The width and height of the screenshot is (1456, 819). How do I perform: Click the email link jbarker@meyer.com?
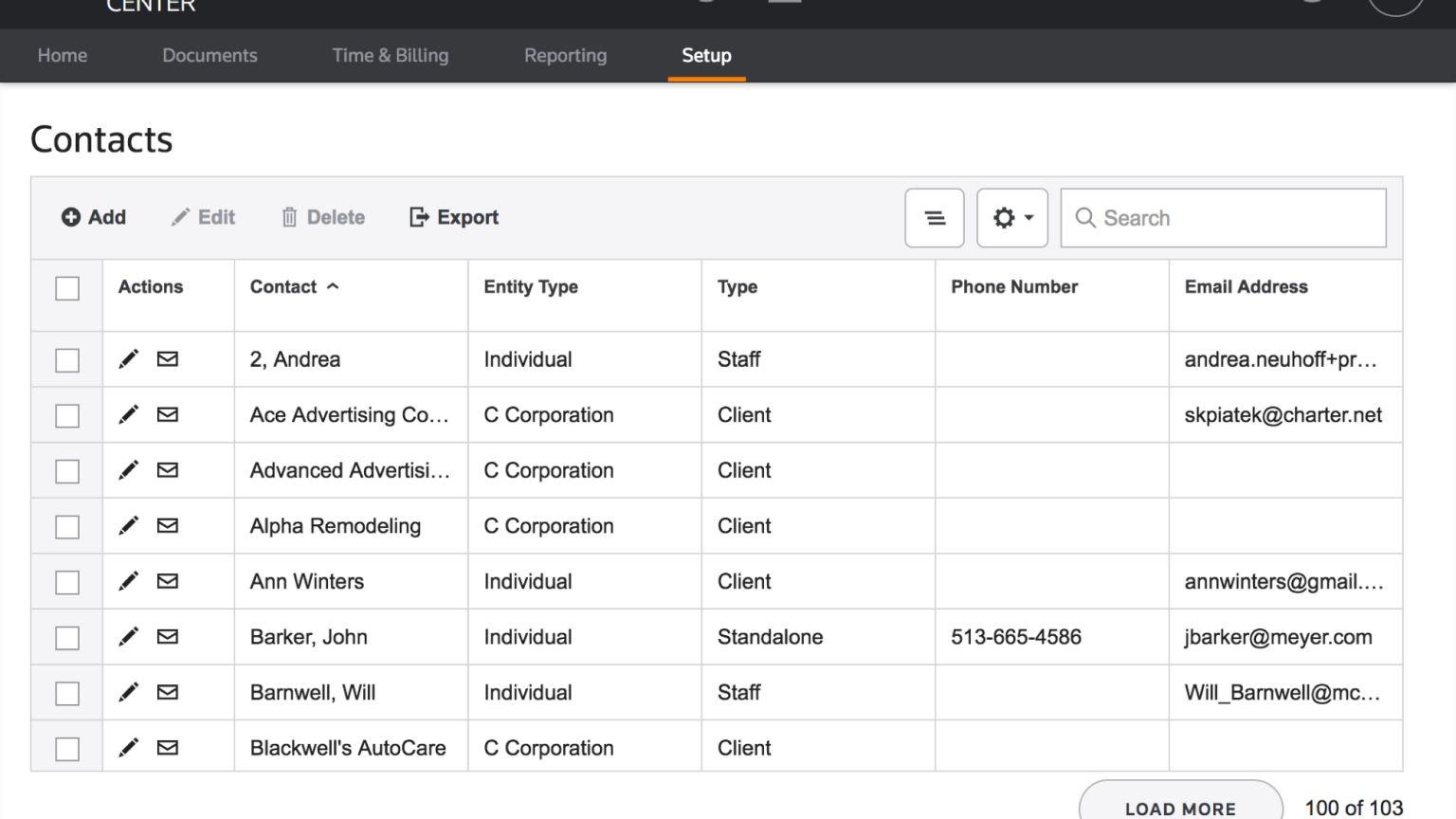click(x=1278, y=637)
